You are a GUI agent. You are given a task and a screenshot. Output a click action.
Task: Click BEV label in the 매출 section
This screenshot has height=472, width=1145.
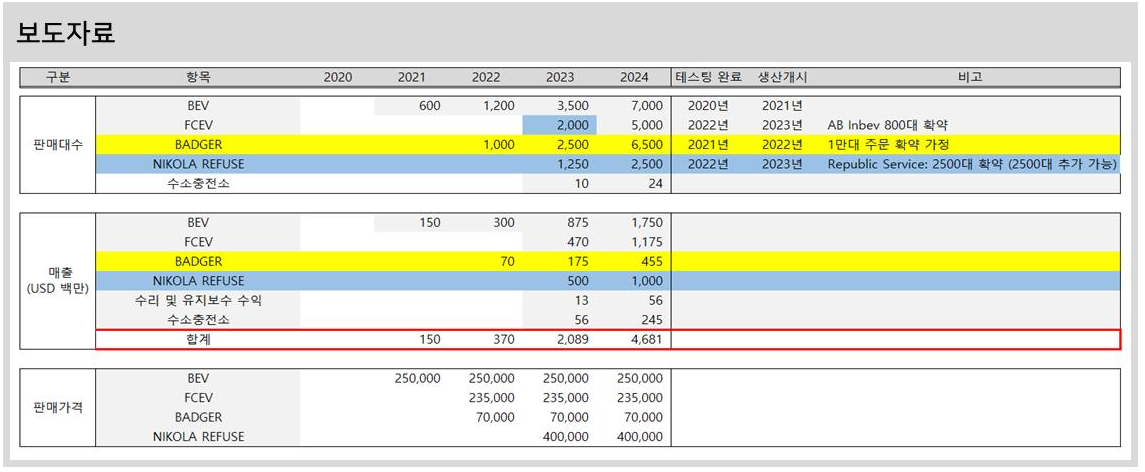[198, 222]
